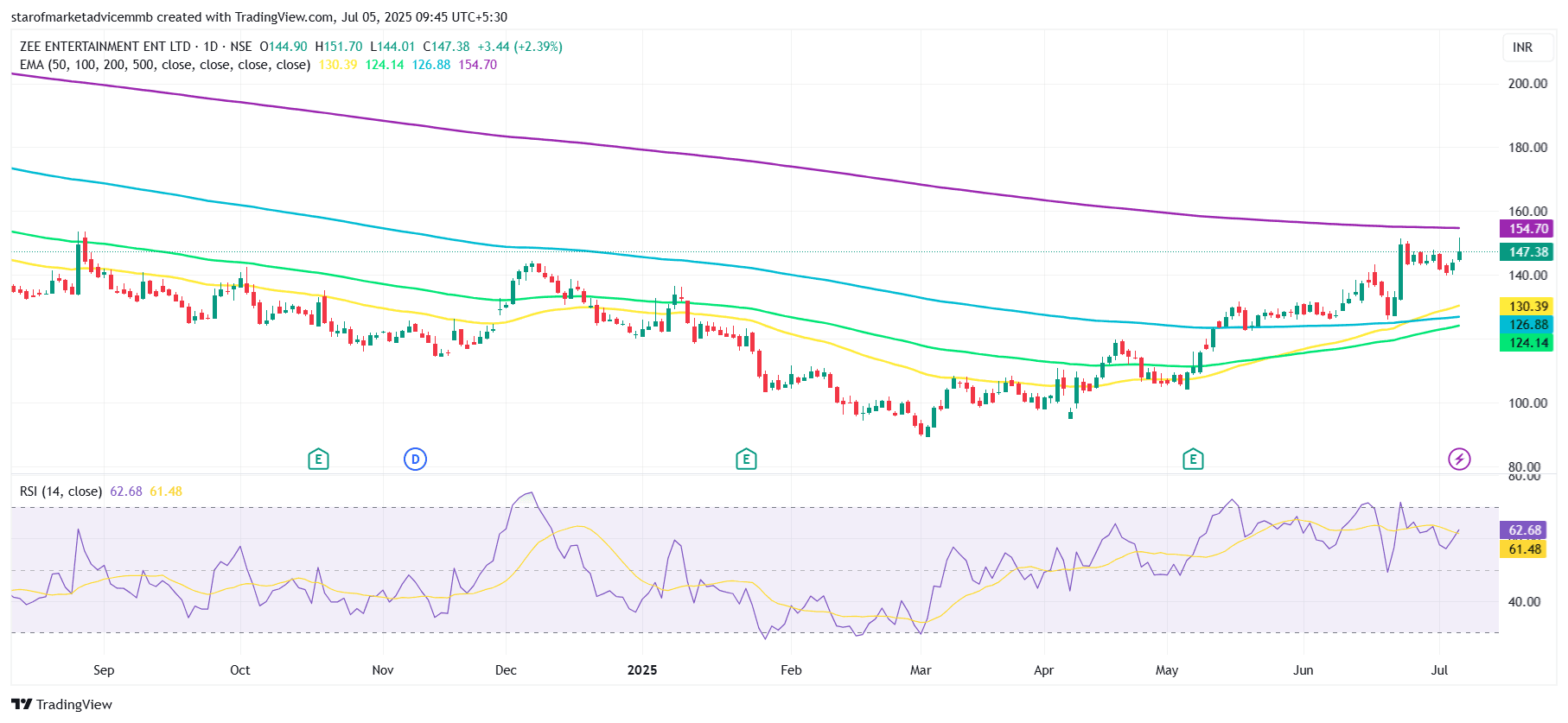Open the earnings E marker in early May

(1193, 459)
